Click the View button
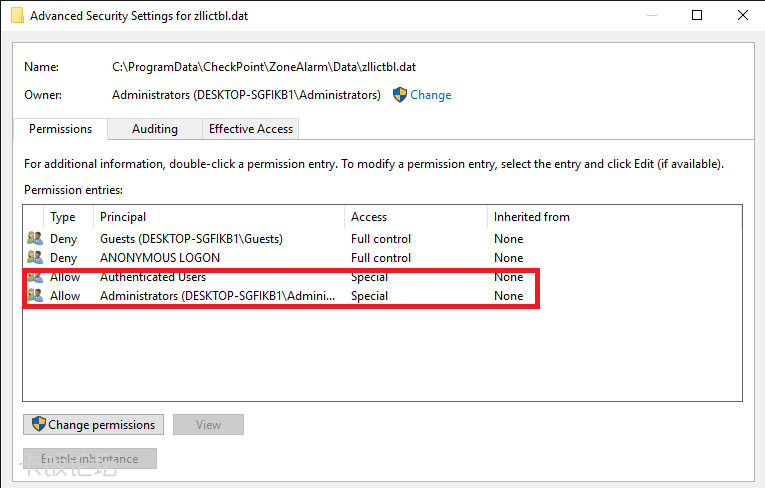This screenshot has height=488, width=765. (208, 425)
